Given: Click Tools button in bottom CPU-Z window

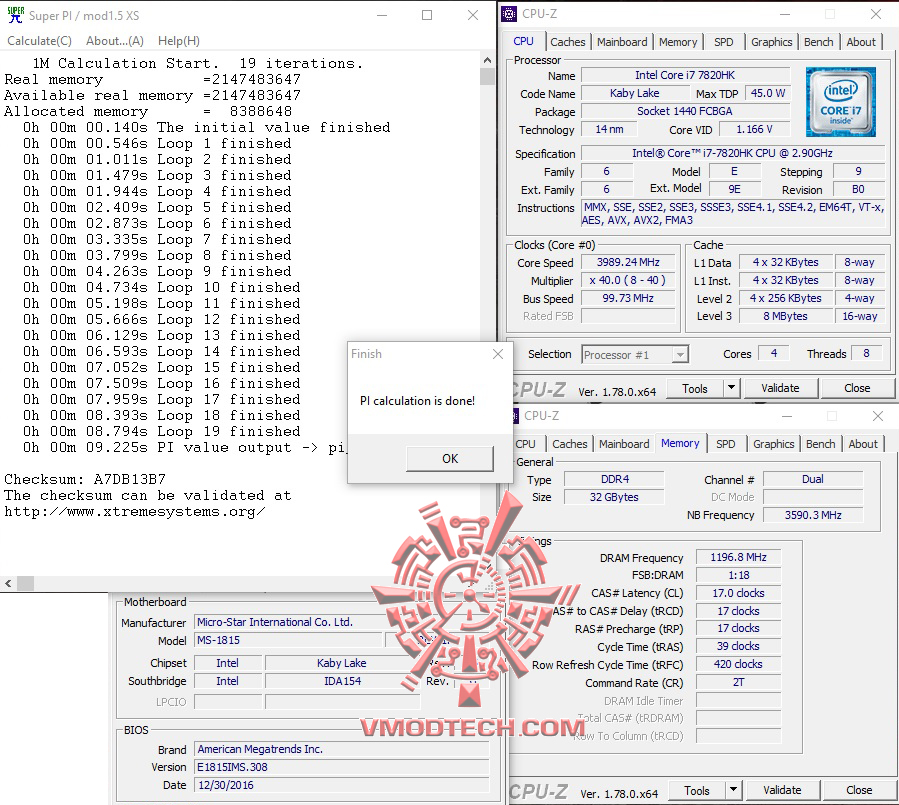Looking at the screenshot, I should (x=697, y=790).
